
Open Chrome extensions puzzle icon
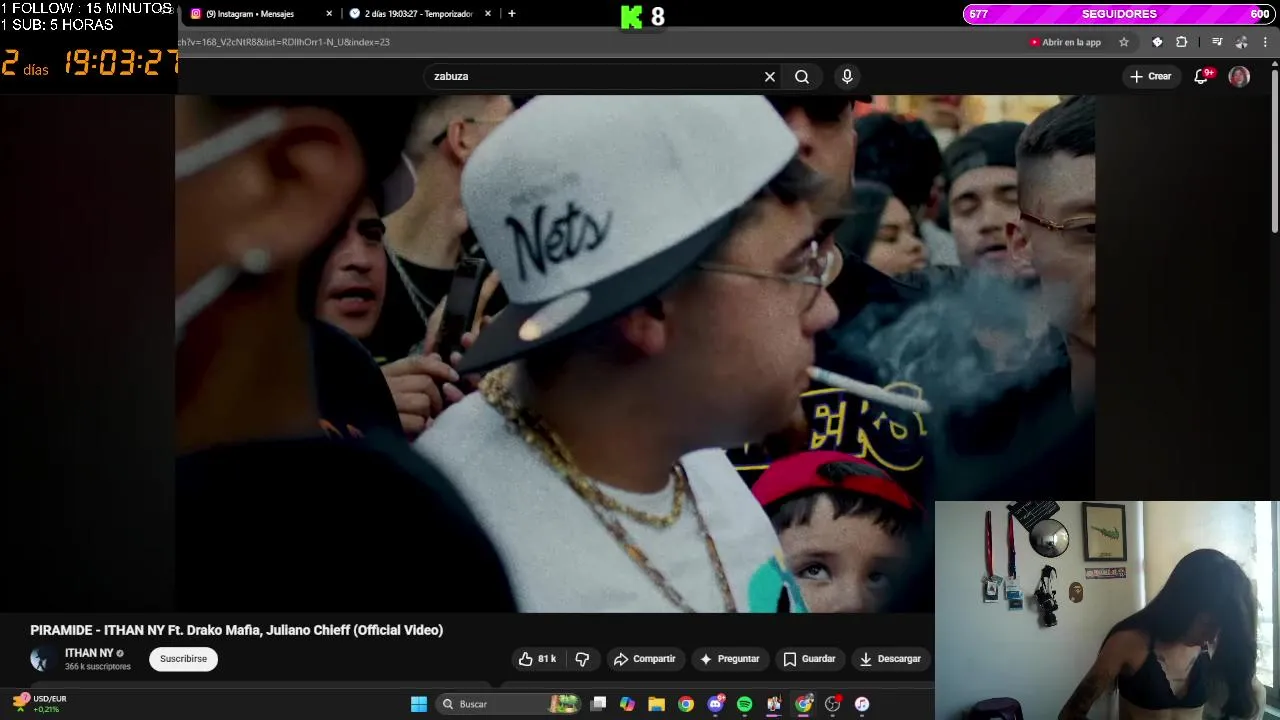coord(1182,42)
